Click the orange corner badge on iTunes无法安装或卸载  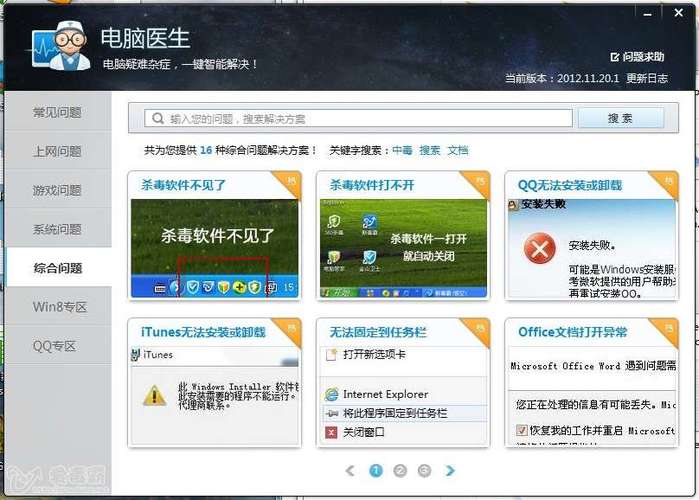tap(290, 330)
